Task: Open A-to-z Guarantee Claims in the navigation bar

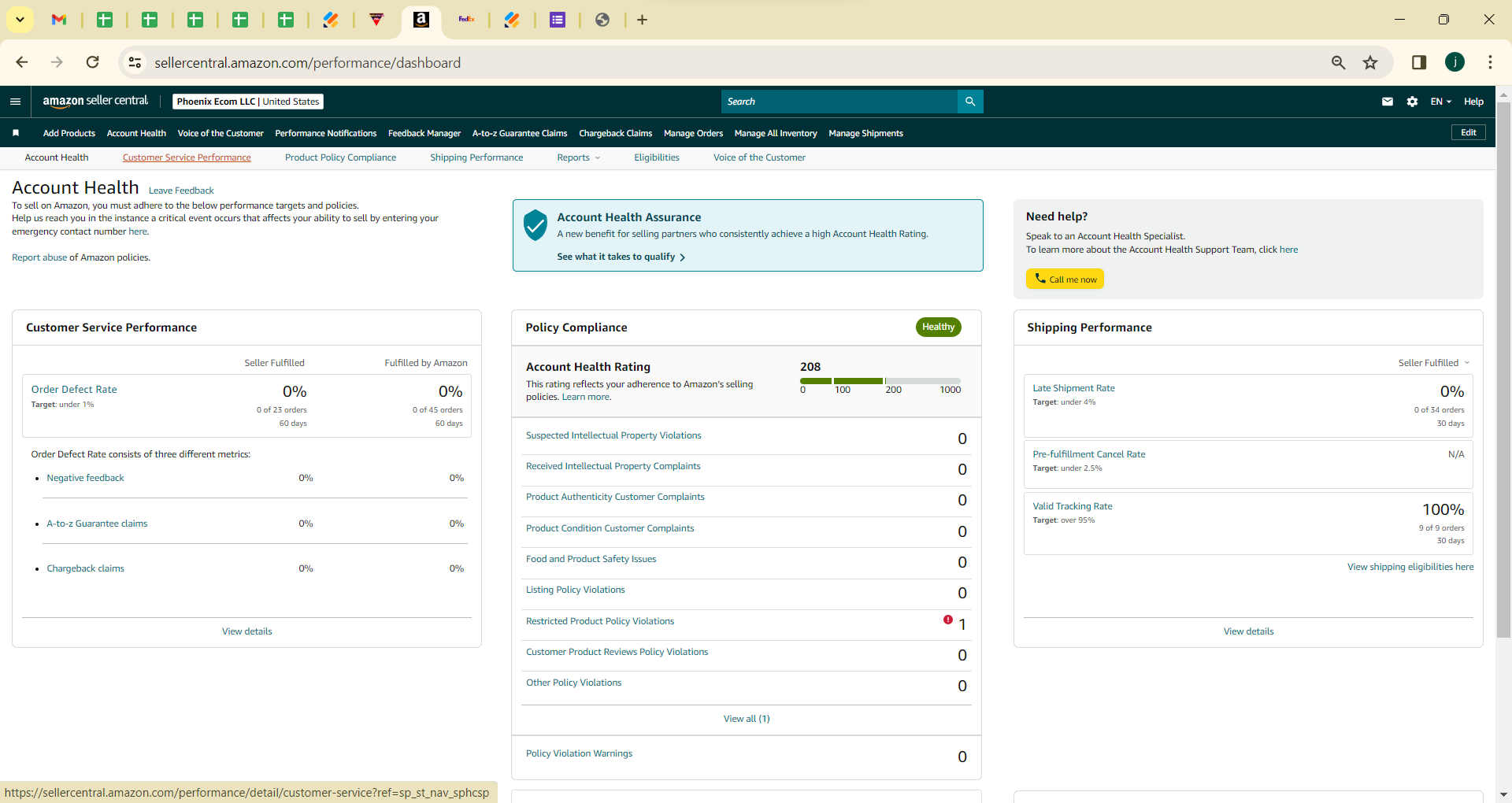Action: tap(520, 133)
